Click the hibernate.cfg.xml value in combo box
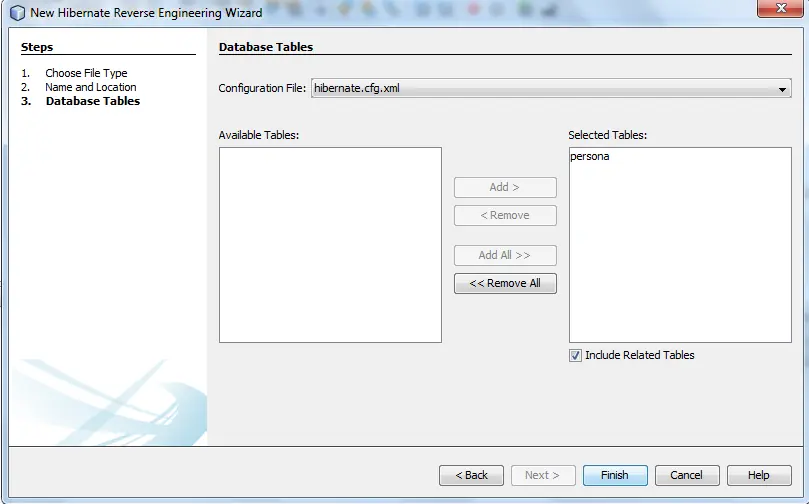Image resolution: width=809 pixels, height=504 pixels. tap(357, 88)
